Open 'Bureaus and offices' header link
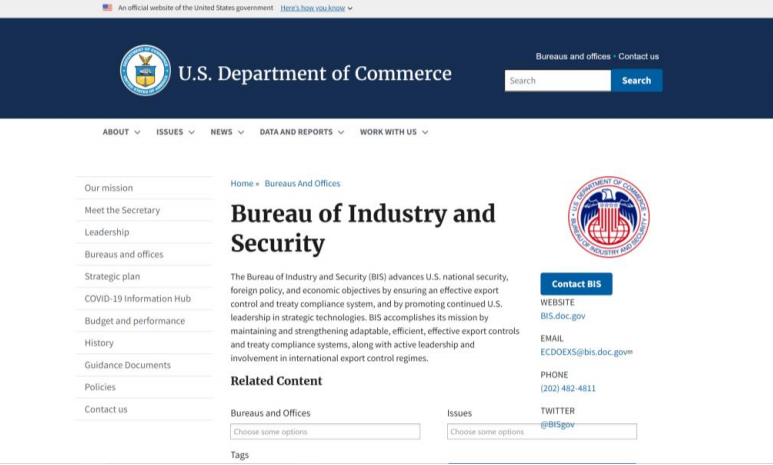The image size is (773, 465). (573, 56)
